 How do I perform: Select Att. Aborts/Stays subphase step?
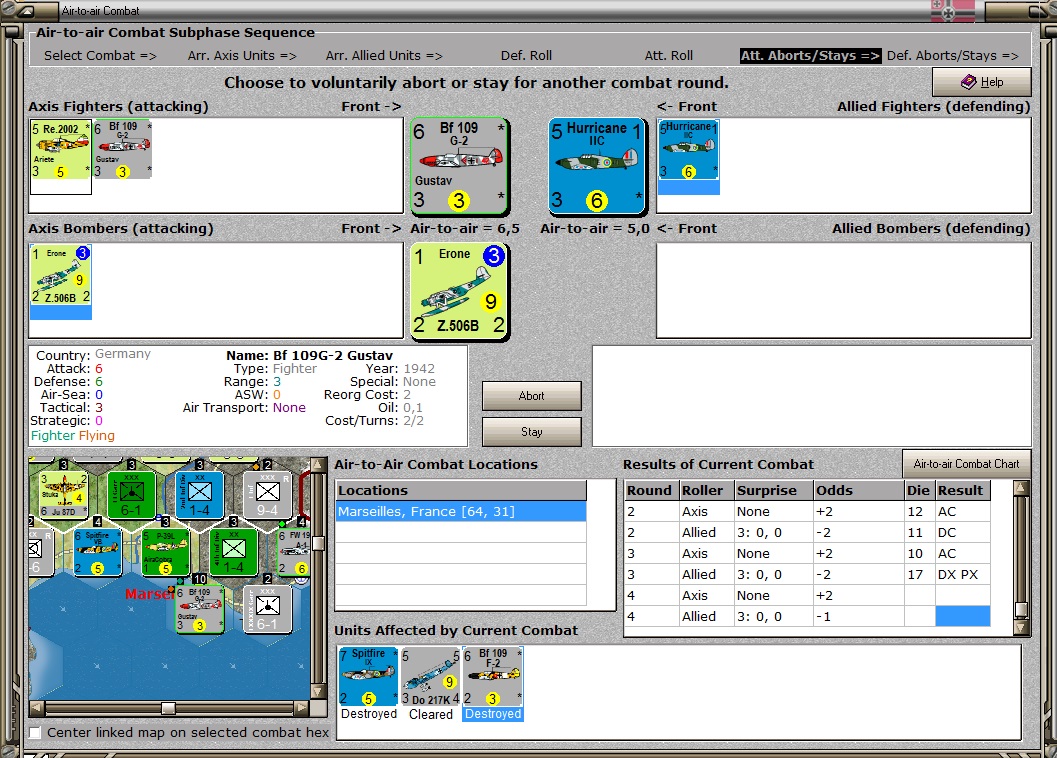(810, 56)
